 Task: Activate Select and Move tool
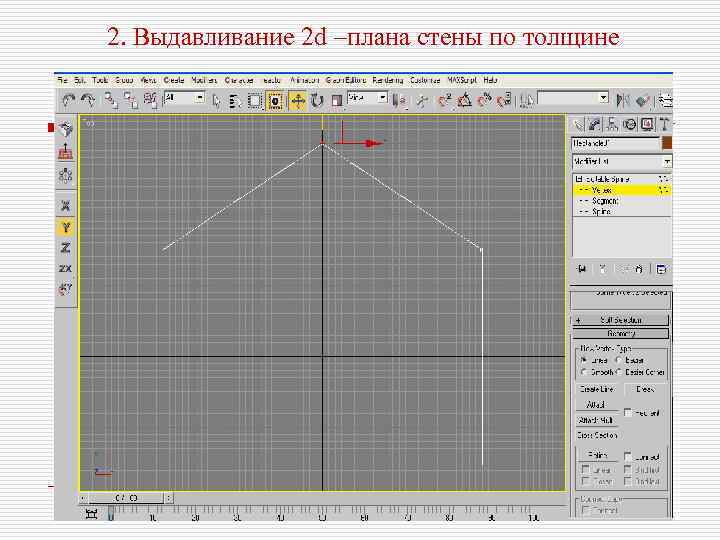pyautogui.click(x=298, y=101)
